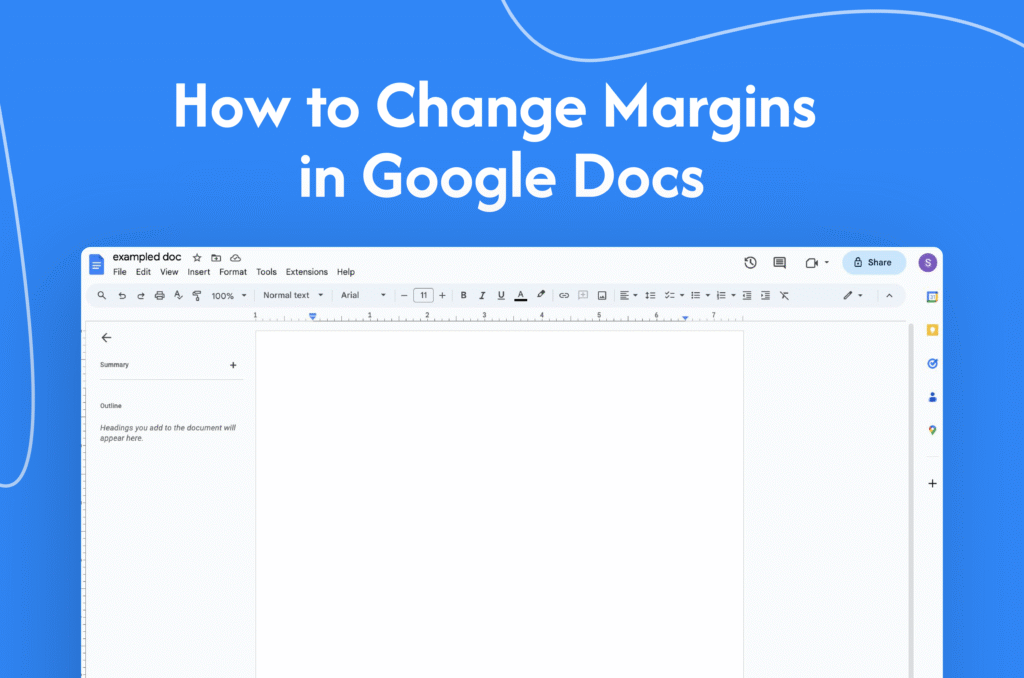Star the exampled doc document
This screenshot has width=1024, height=678.
[x=196, y=257]
